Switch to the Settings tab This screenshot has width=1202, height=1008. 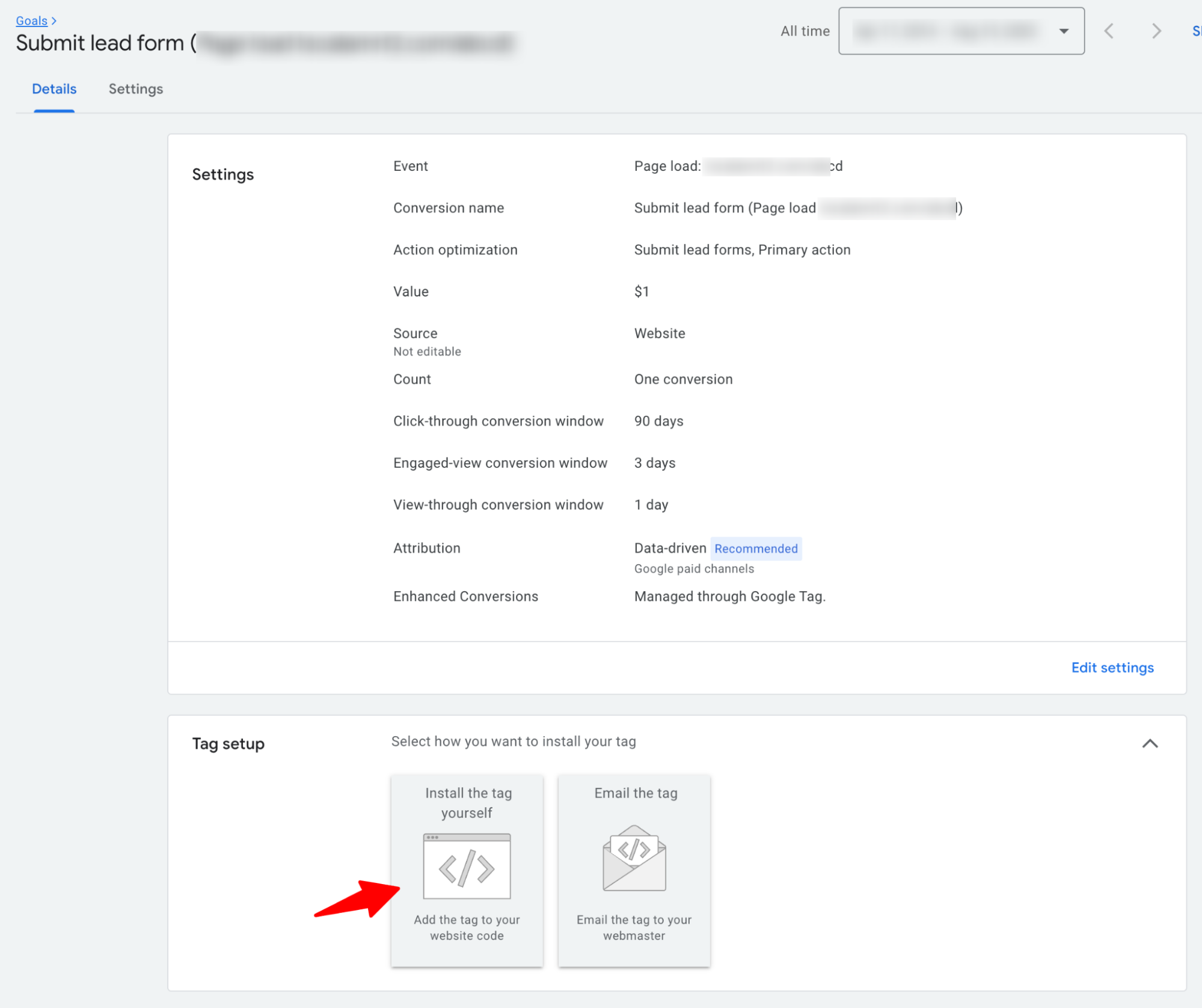click(x=136, y=89)
